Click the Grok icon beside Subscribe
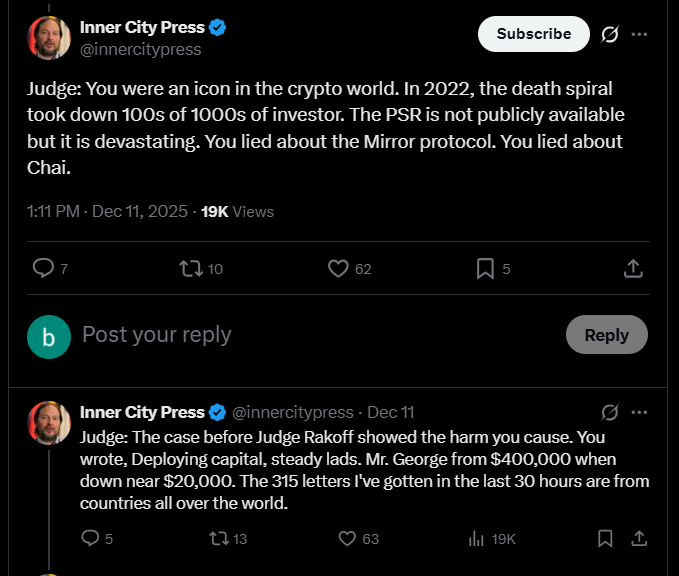679x576 pixels. 609,34
